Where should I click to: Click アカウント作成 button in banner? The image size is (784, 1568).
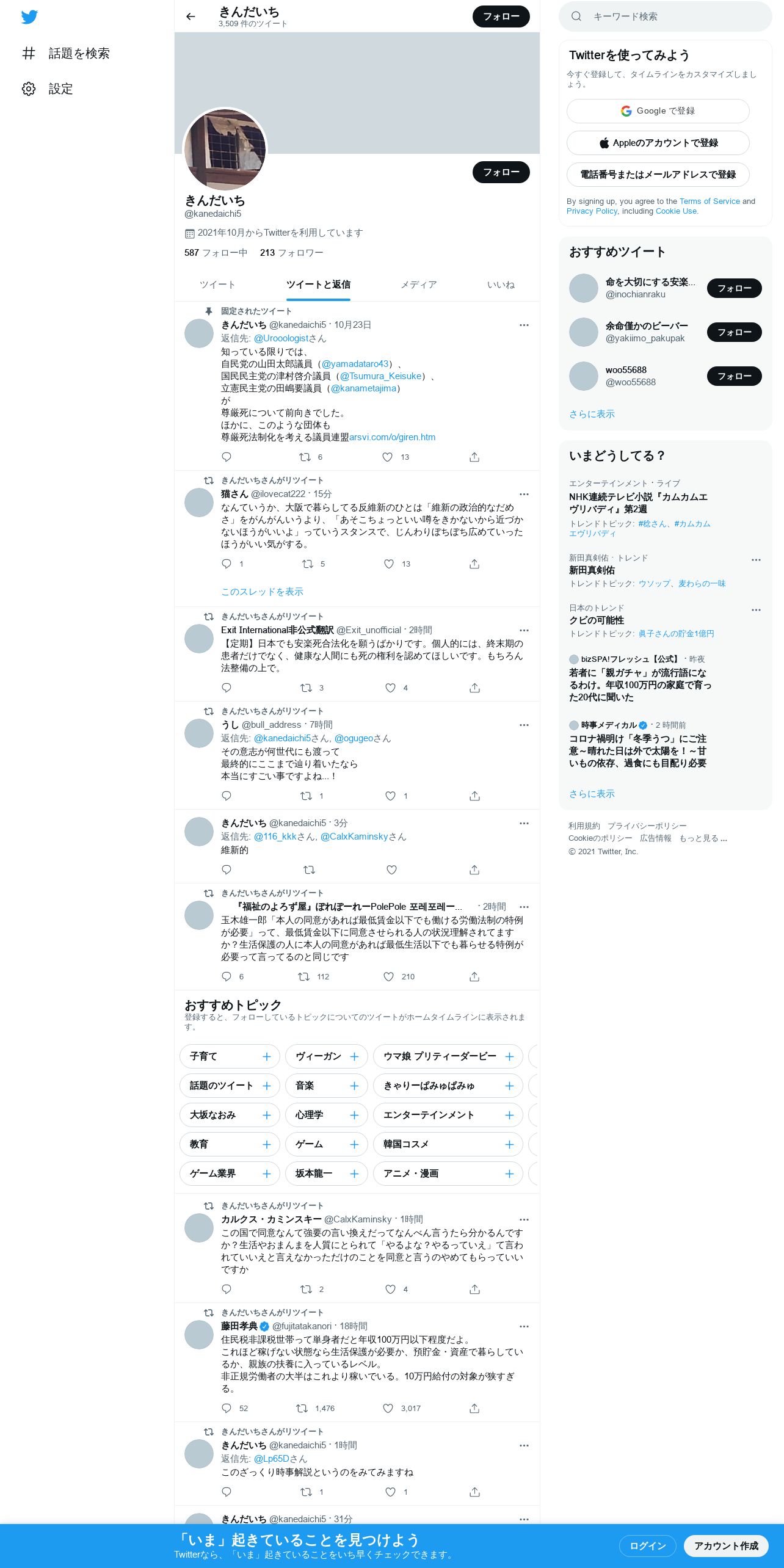click(726, 1545)
